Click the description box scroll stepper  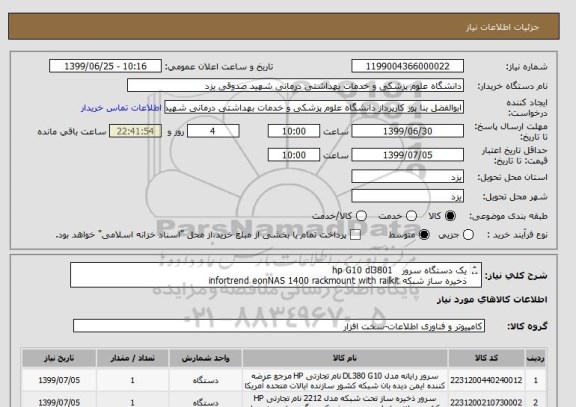475,270
